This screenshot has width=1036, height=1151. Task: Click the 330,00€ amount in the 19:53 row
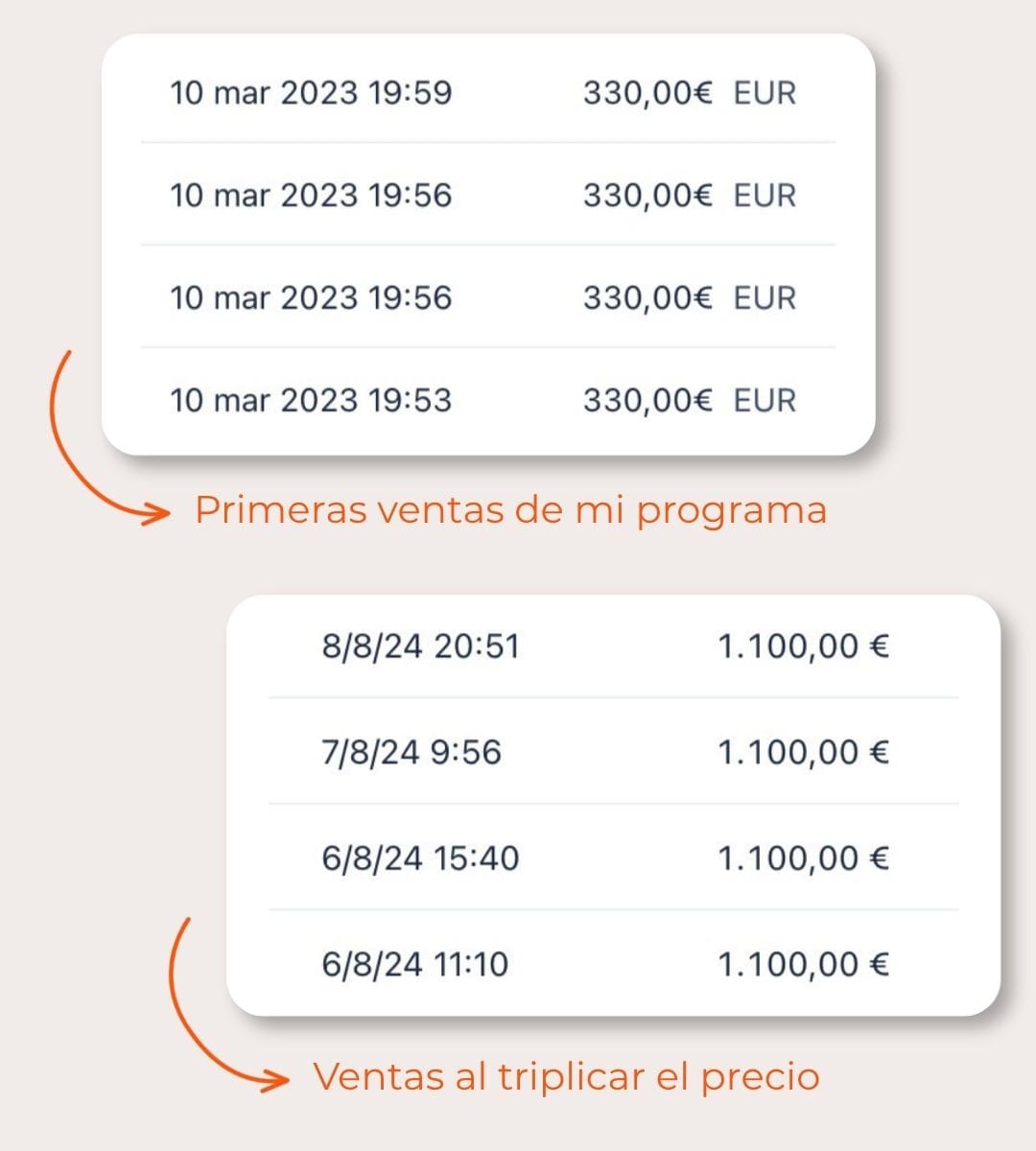coord(647,400)
